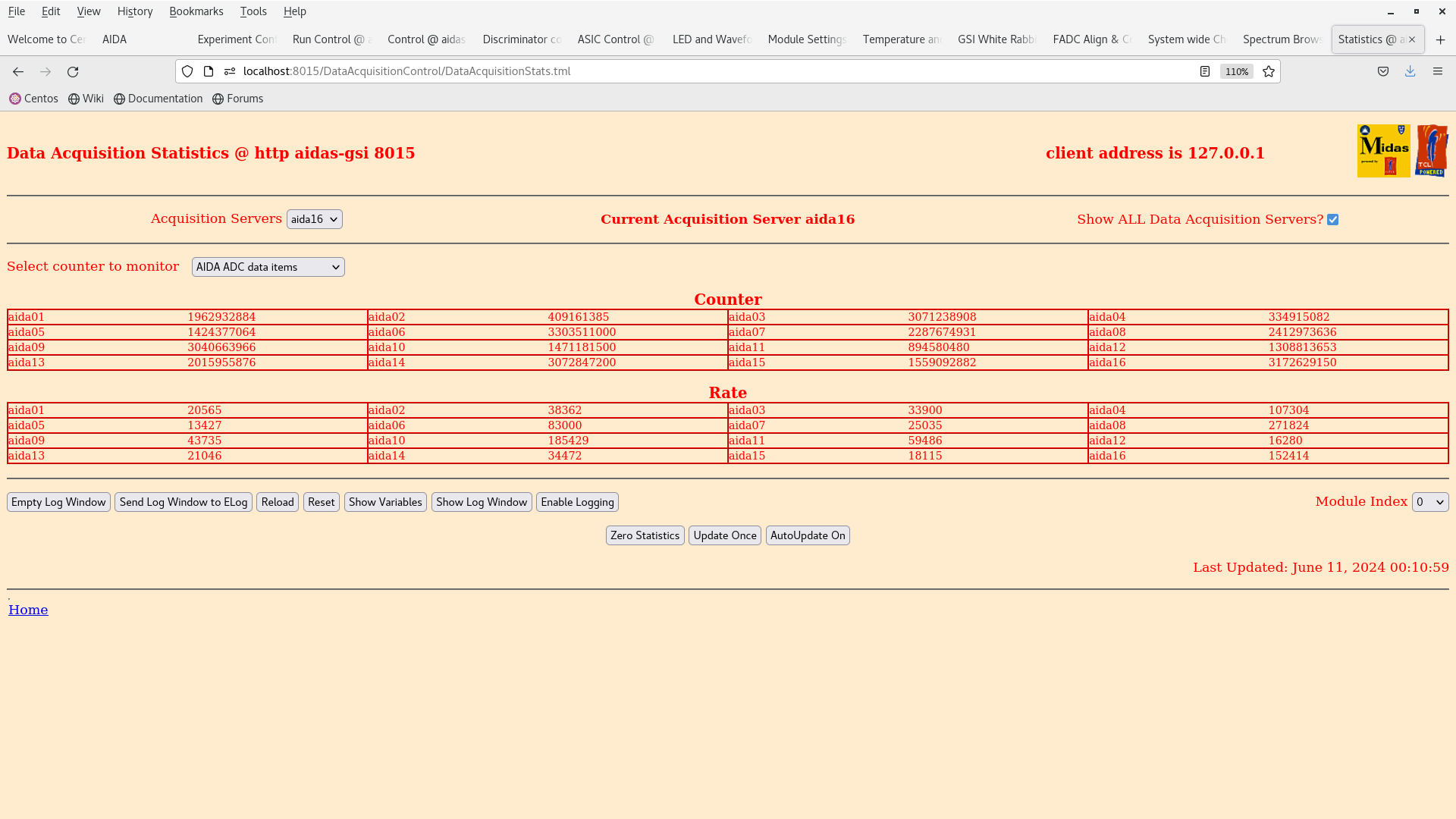Open the Module Index dropdown
The width and height of the screenshot is (1456, 819).
tap(1429, 502)
